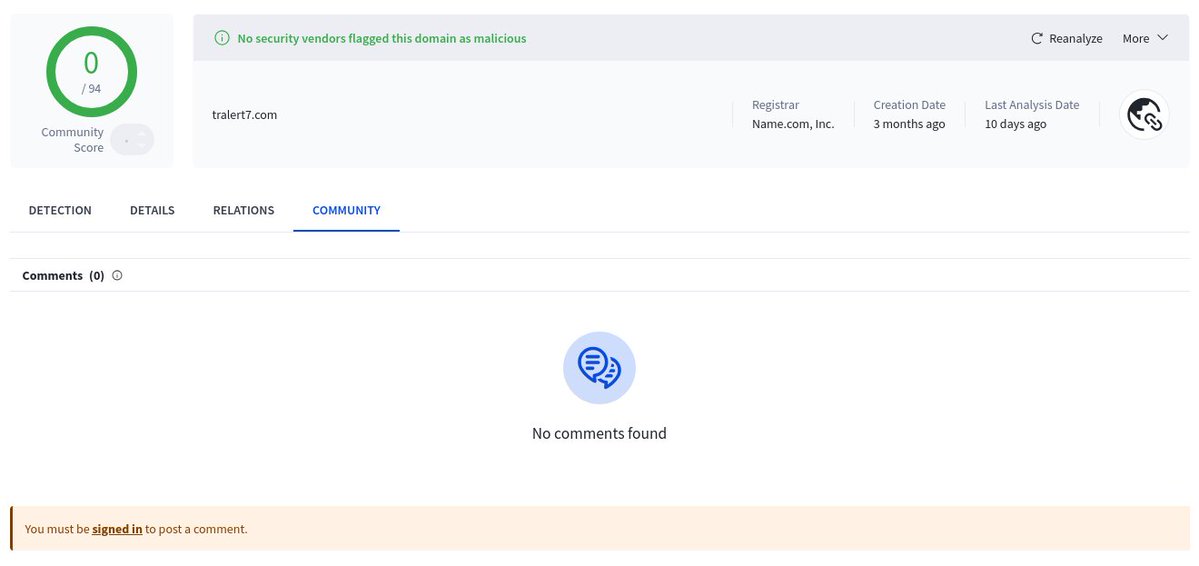This screenshot has width=1199, height=566.
Task: Click the 'Last Analysis Date' label
Action: (1032, 105)
